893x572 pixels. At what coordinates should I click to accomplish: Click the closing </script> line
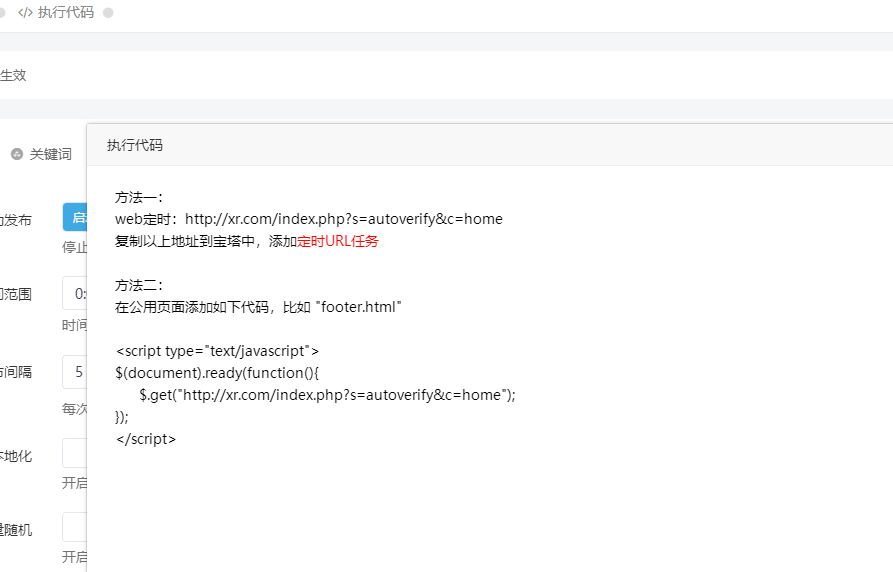pyautogui.click(x=146, y=439)
